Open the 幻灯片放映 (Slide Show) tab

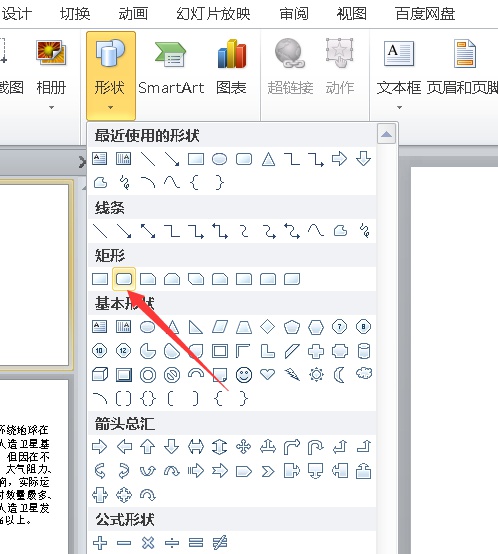click(x=213, y=14)
